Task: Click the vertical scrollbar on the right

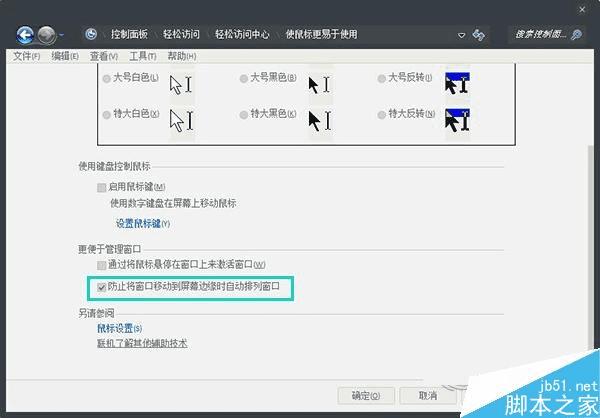Action: click(x=591, y=245)
